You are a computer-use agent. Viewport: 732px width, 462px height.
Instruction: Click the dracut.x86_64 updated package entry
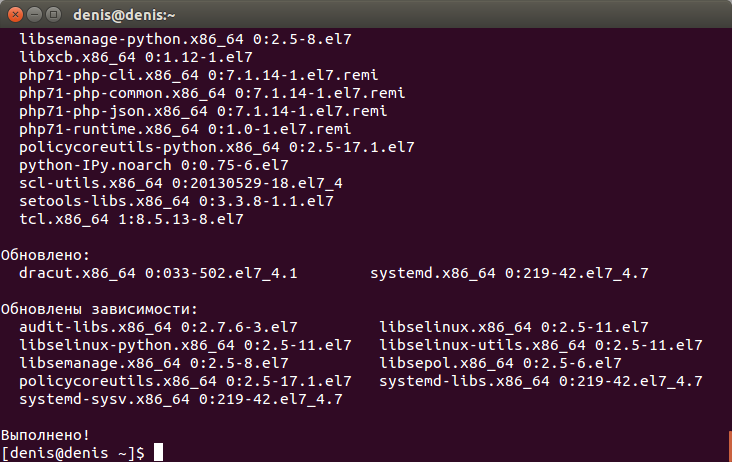pos(158,273)
